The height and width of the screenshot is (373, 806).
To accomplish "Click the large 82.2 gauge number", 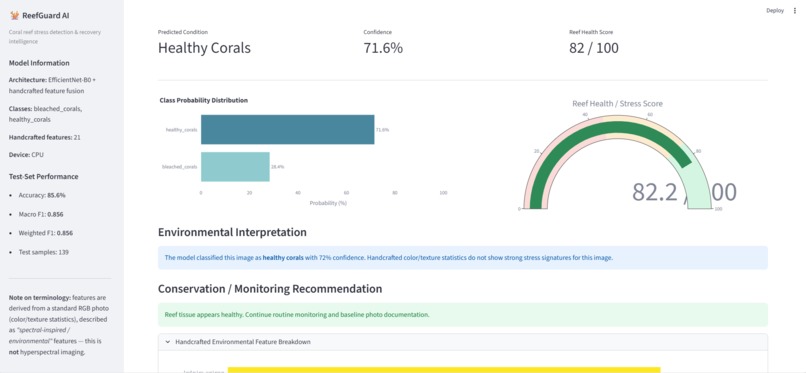I will click(x=655, y=192).
